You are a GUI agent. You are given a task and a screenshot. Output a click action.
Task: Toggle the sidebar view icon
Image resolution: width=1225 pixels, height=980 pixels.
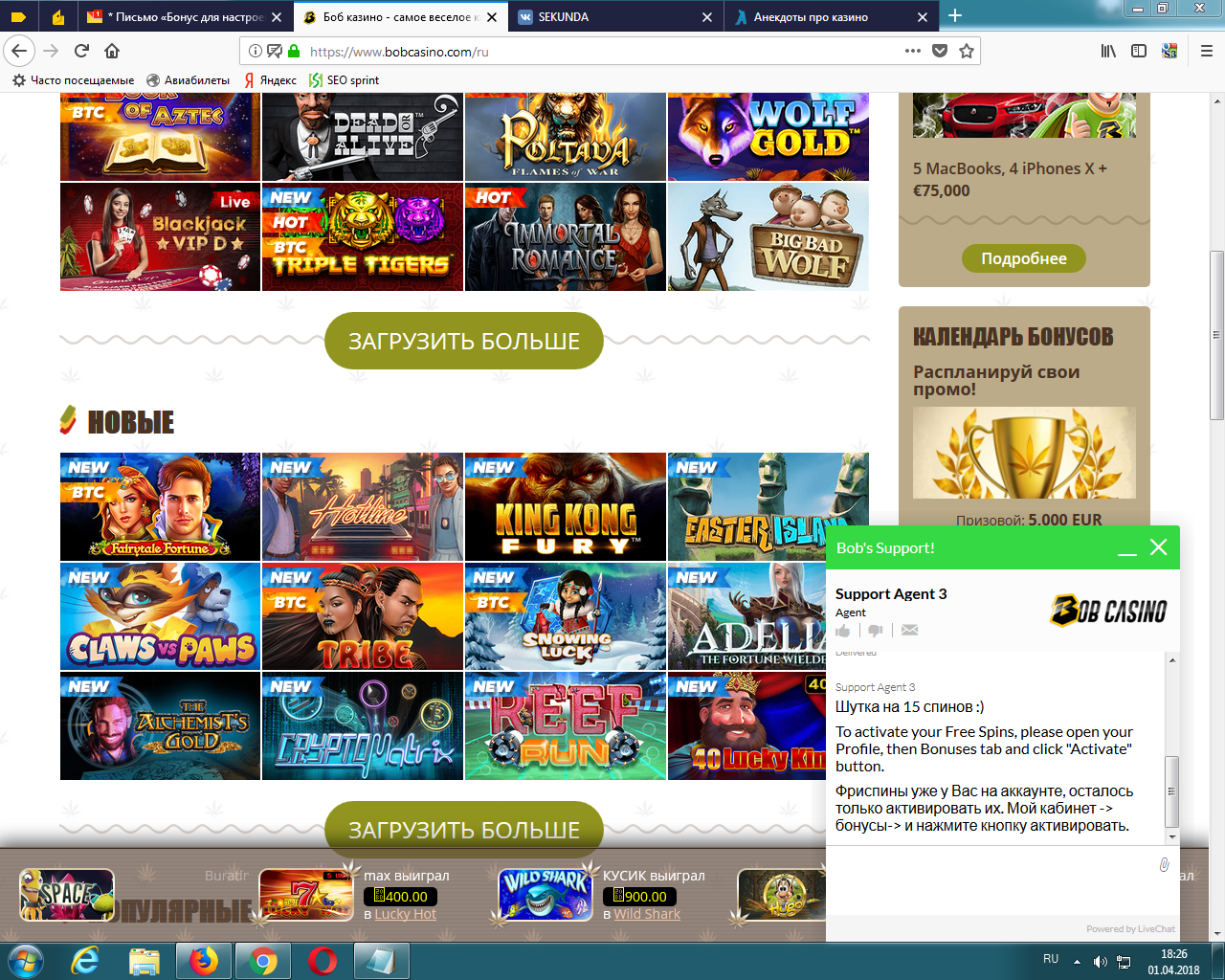(1139, 51)
